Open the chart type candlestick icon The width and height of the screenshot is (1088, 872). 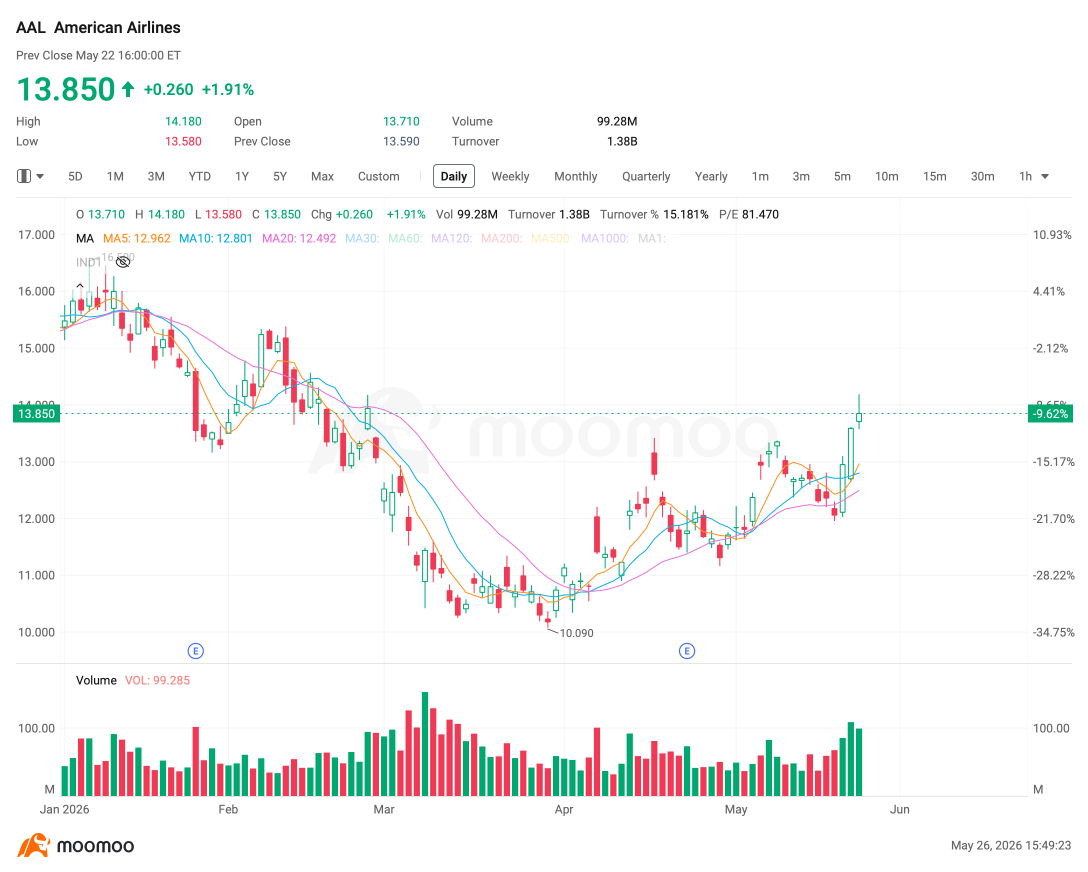[24, 176]
